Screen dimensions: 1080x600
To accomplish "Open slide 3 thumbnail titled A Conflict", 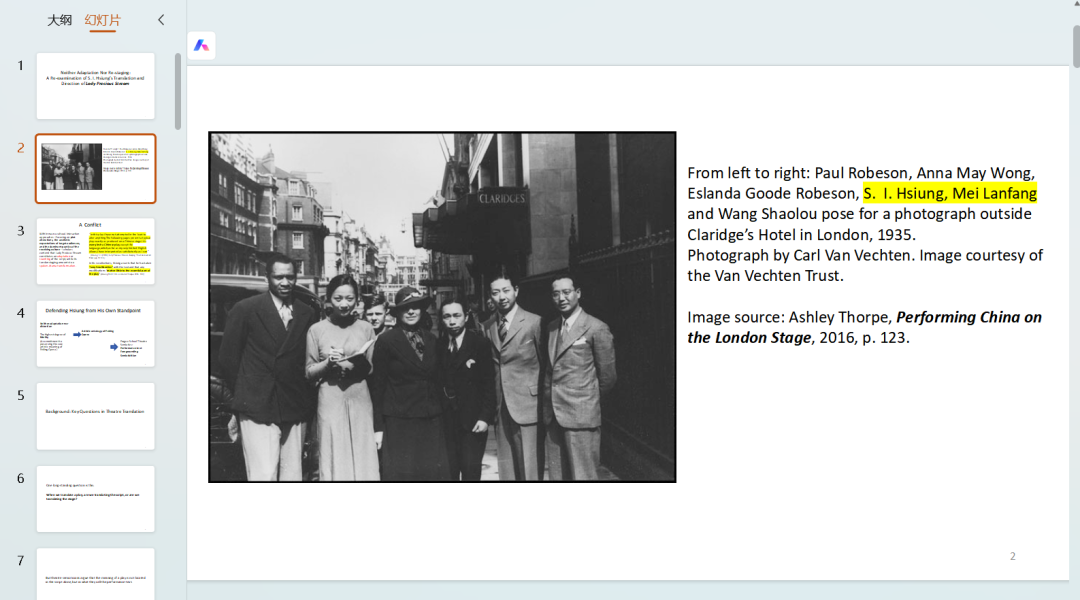I will pos(96,251).
